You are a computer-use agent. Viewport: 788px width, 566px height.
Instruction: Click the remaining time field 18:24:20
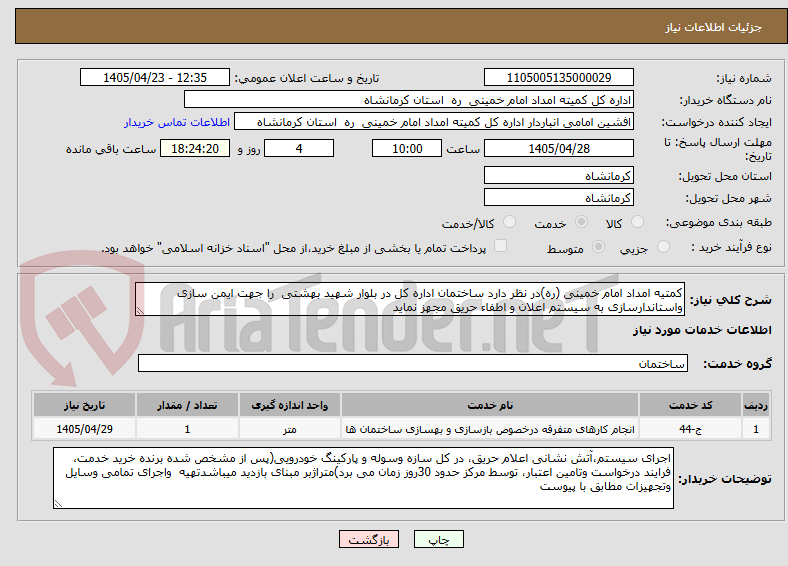click(x=195, y=148)
